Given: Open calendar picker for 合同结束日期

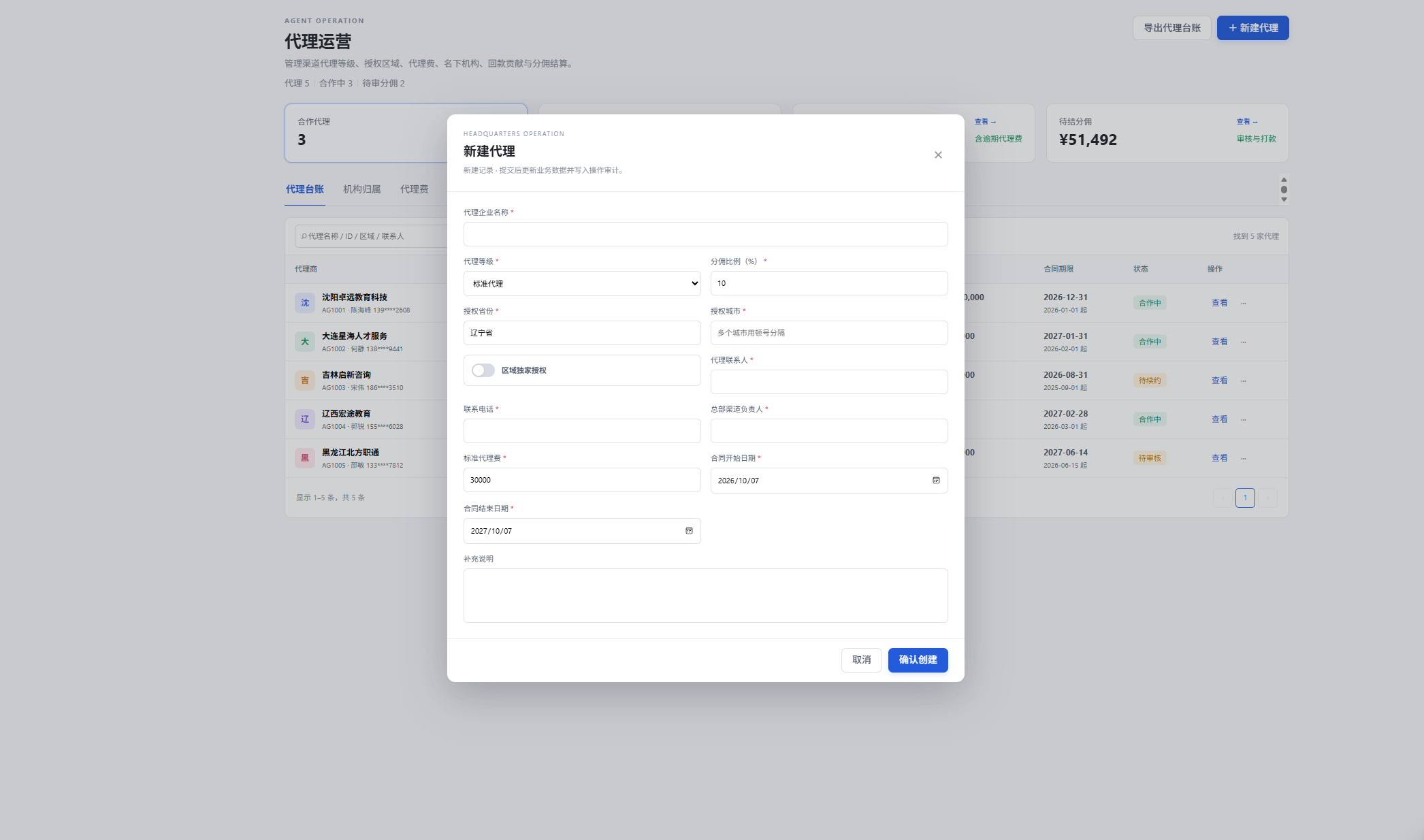Looking at the screenshot, I should coord(689,531).
